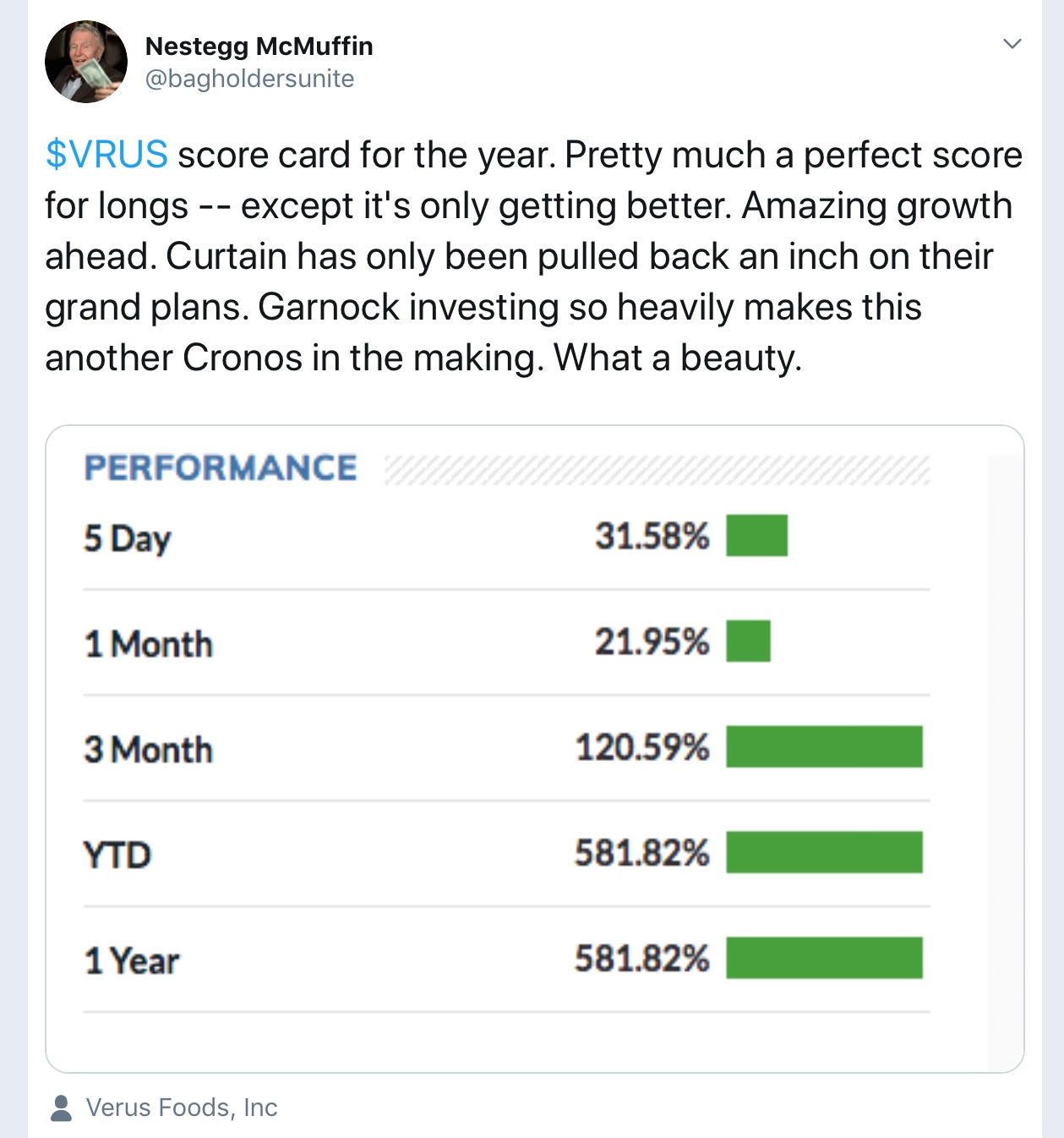Click Nestegg McMuffin profile avatar
The image size is (1064, 1138).
click(x=85, y=63)
